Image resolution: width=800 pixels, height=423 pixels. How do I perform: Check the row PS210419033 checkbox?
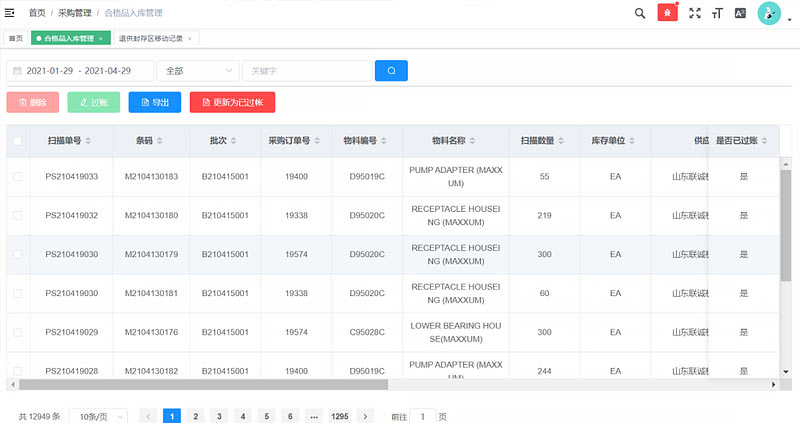(17, 176)
